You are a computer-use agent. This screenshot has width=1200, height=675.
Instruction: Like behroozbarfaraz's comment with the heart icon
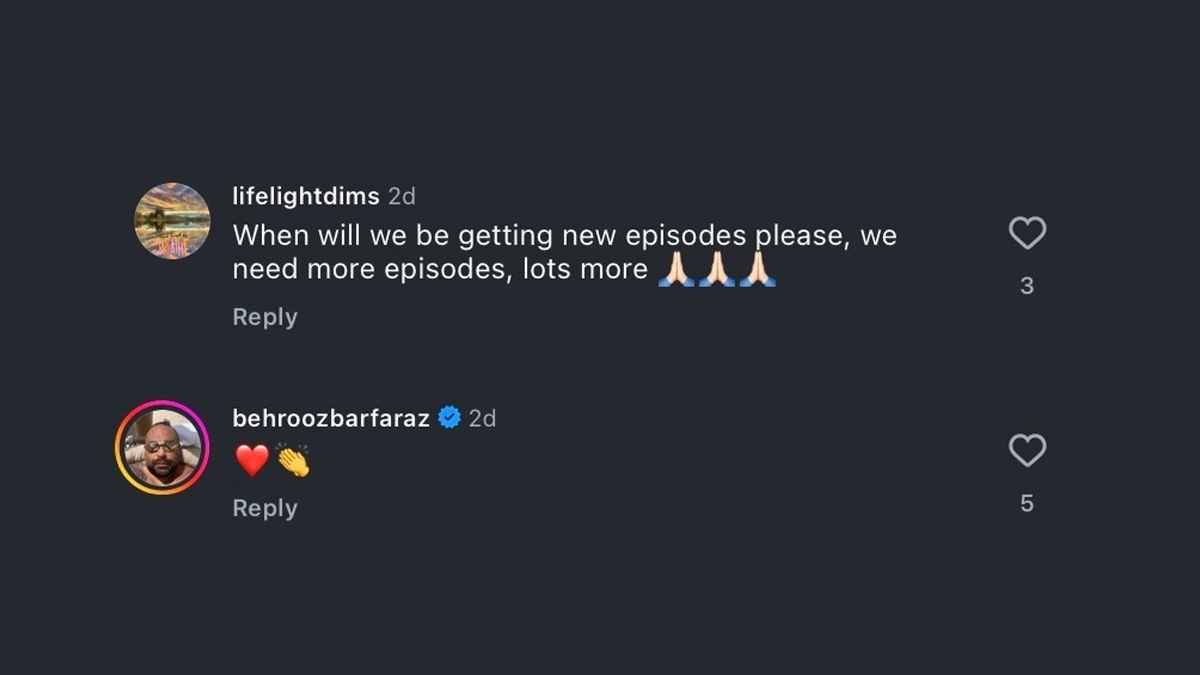(1027, 451)
